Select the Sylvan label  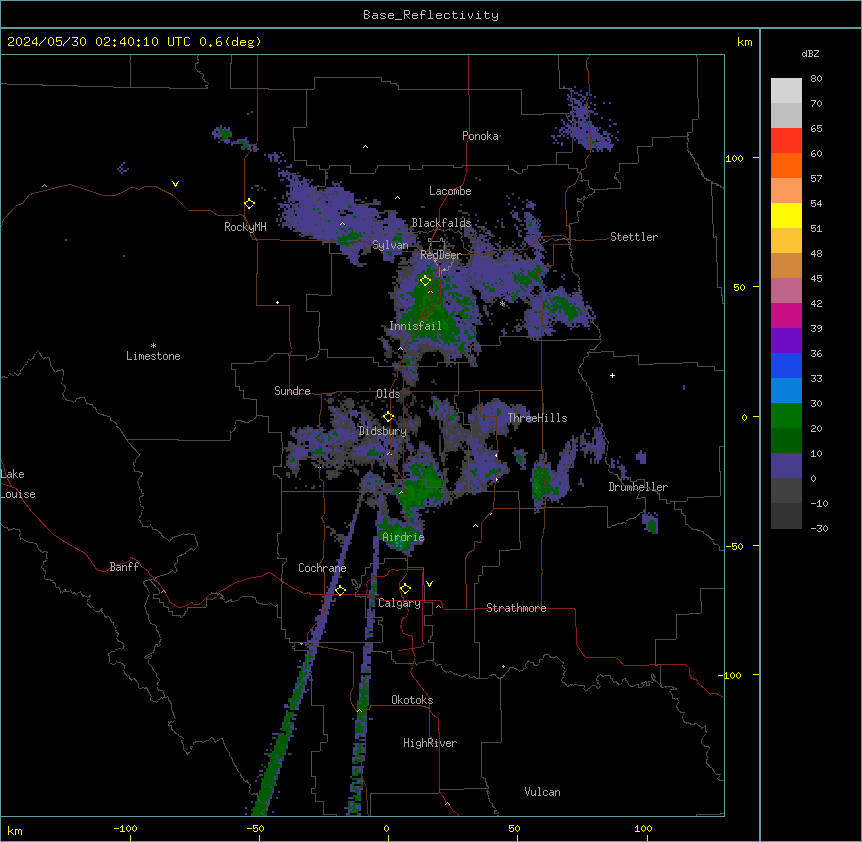click(x=390, y=245)
